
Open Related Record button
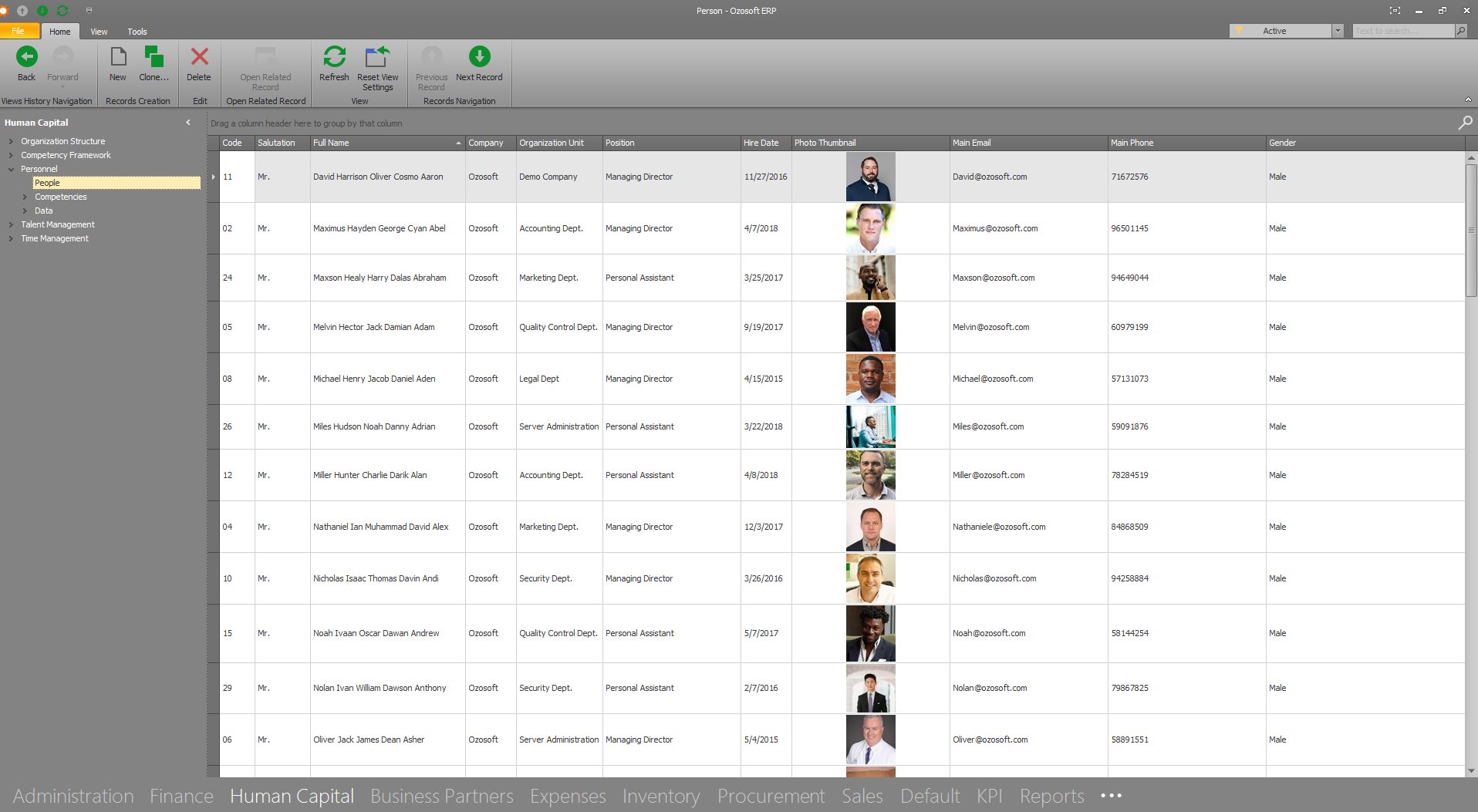(x=265, y=68)
